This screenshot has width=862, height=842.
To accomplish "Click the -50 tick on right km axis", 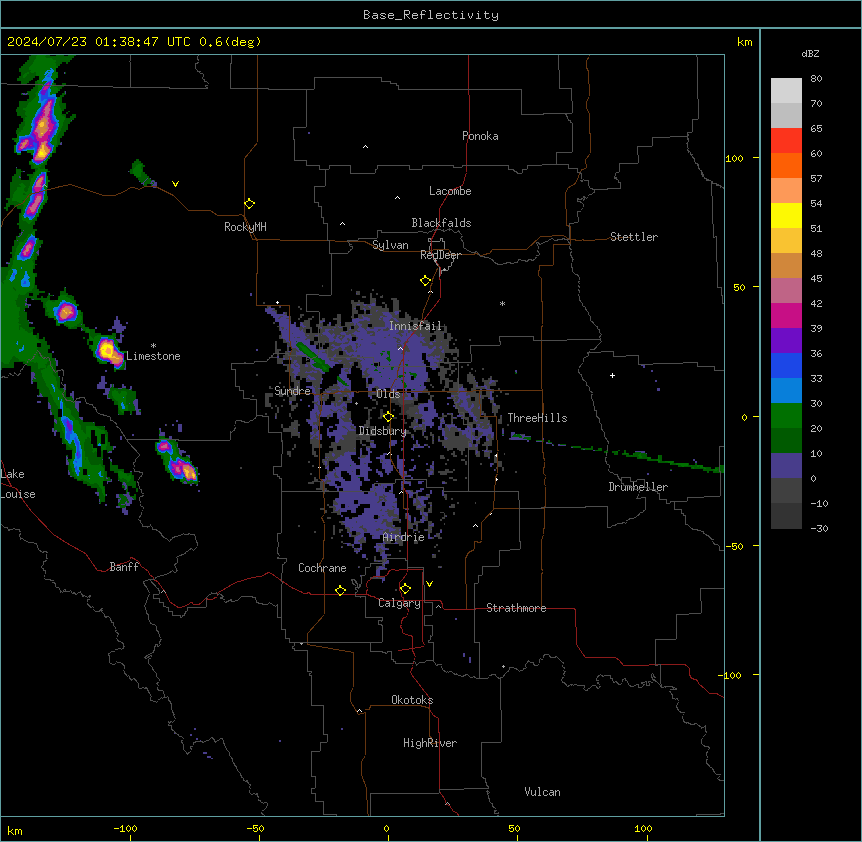I will pos(734,546).
